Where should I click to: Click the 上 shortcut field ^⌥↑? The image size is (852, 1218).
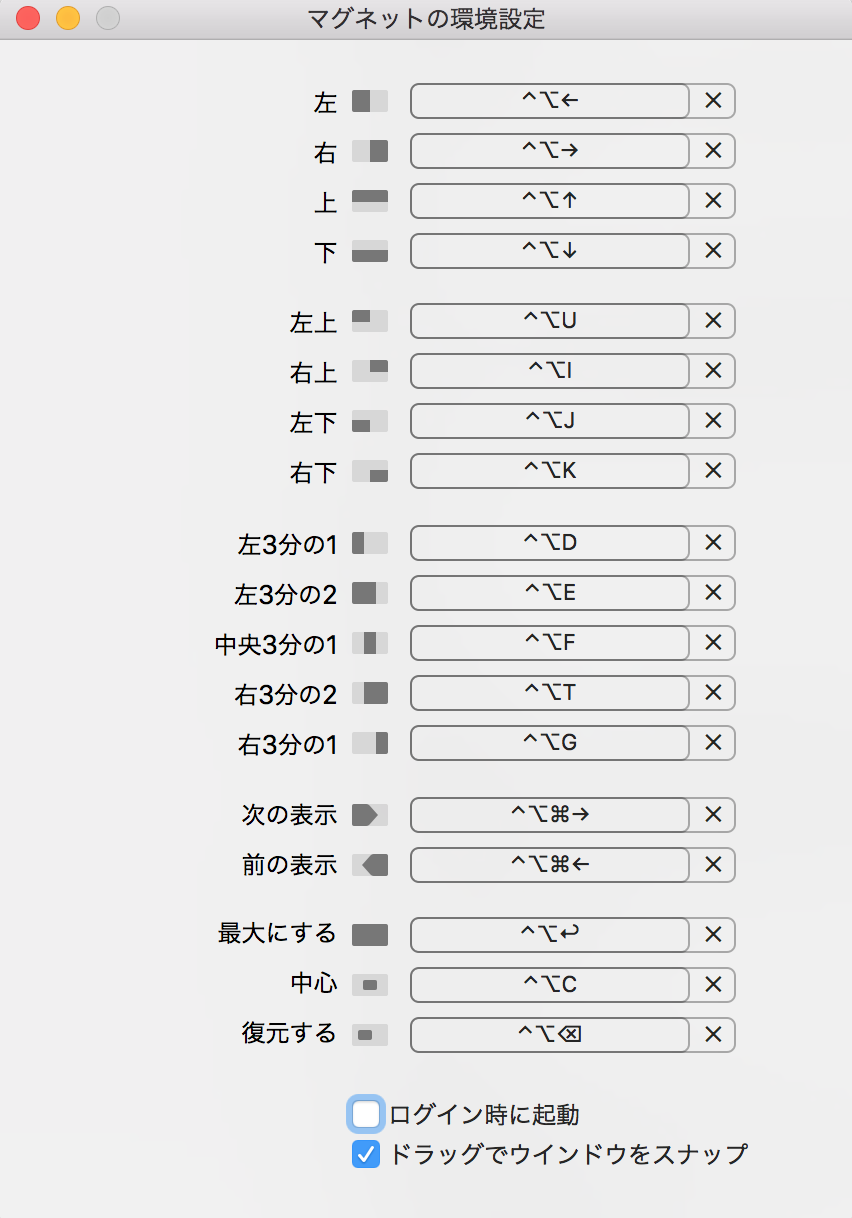pyautogui.click(x=550, y=201)
